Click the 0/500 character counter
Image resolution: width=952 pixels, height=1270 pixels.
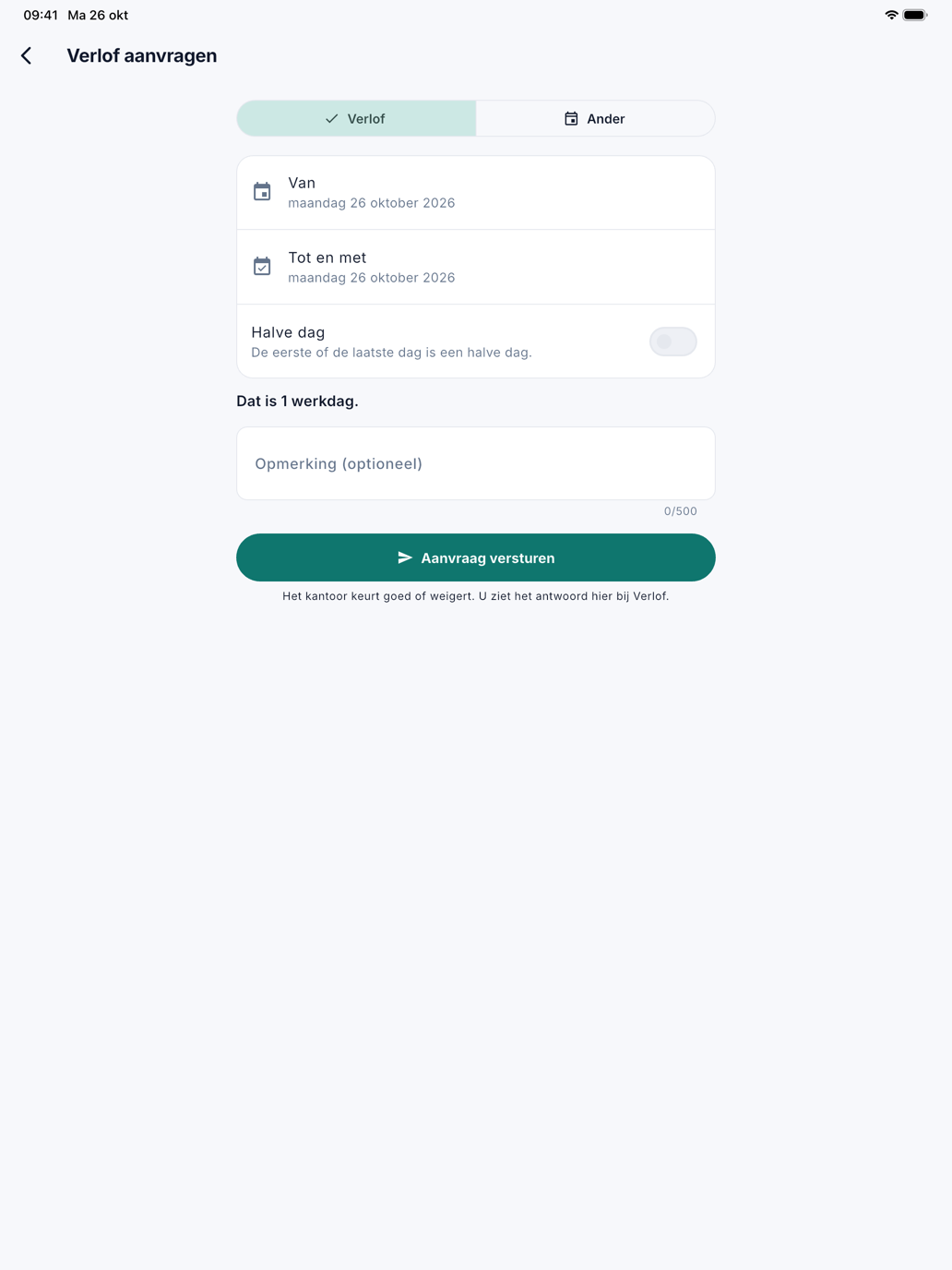pyautogui.click(x=681, y=511)
